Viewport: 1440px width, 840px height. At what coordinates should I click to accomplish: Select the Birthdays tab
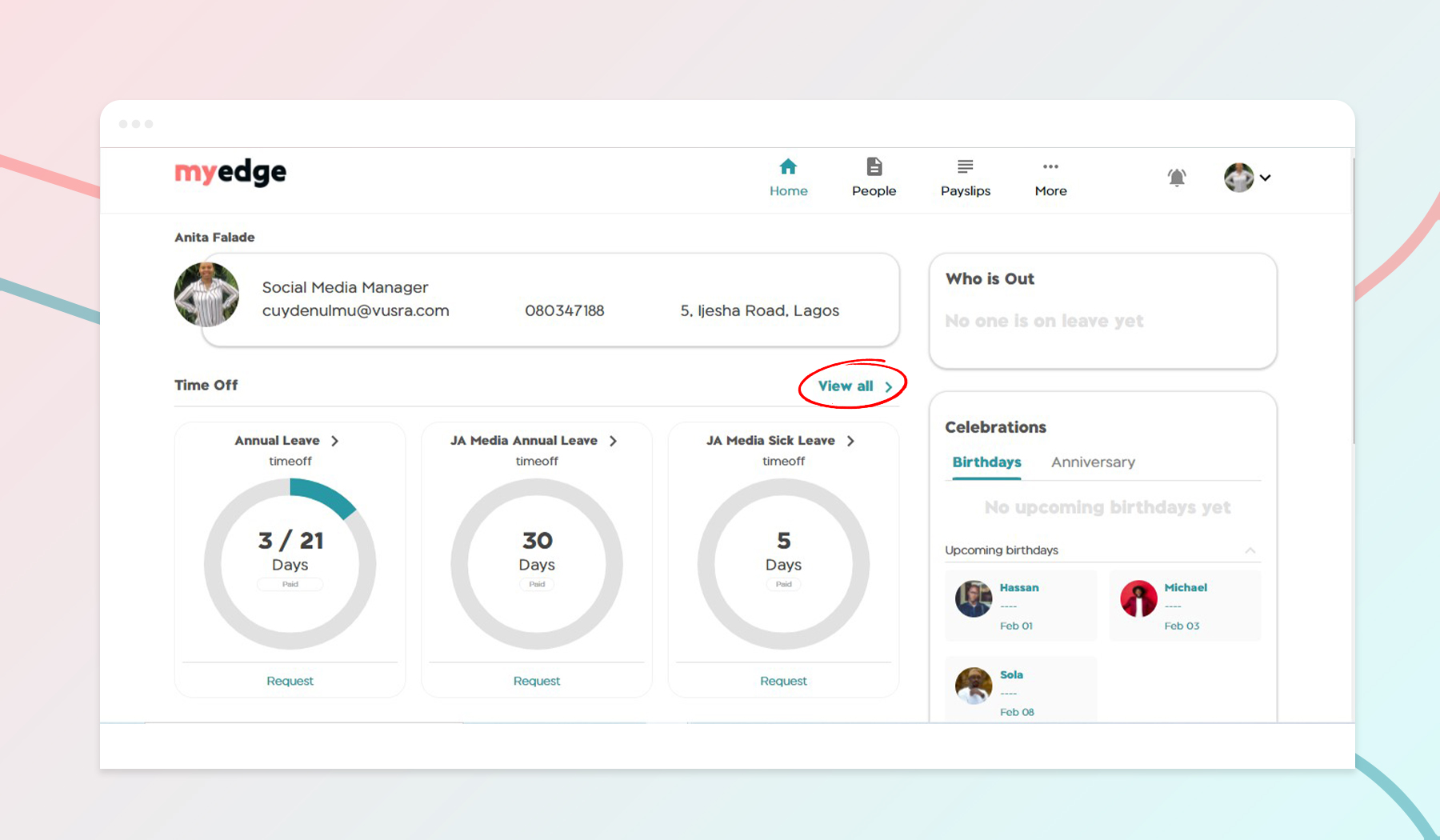[986, 462]
